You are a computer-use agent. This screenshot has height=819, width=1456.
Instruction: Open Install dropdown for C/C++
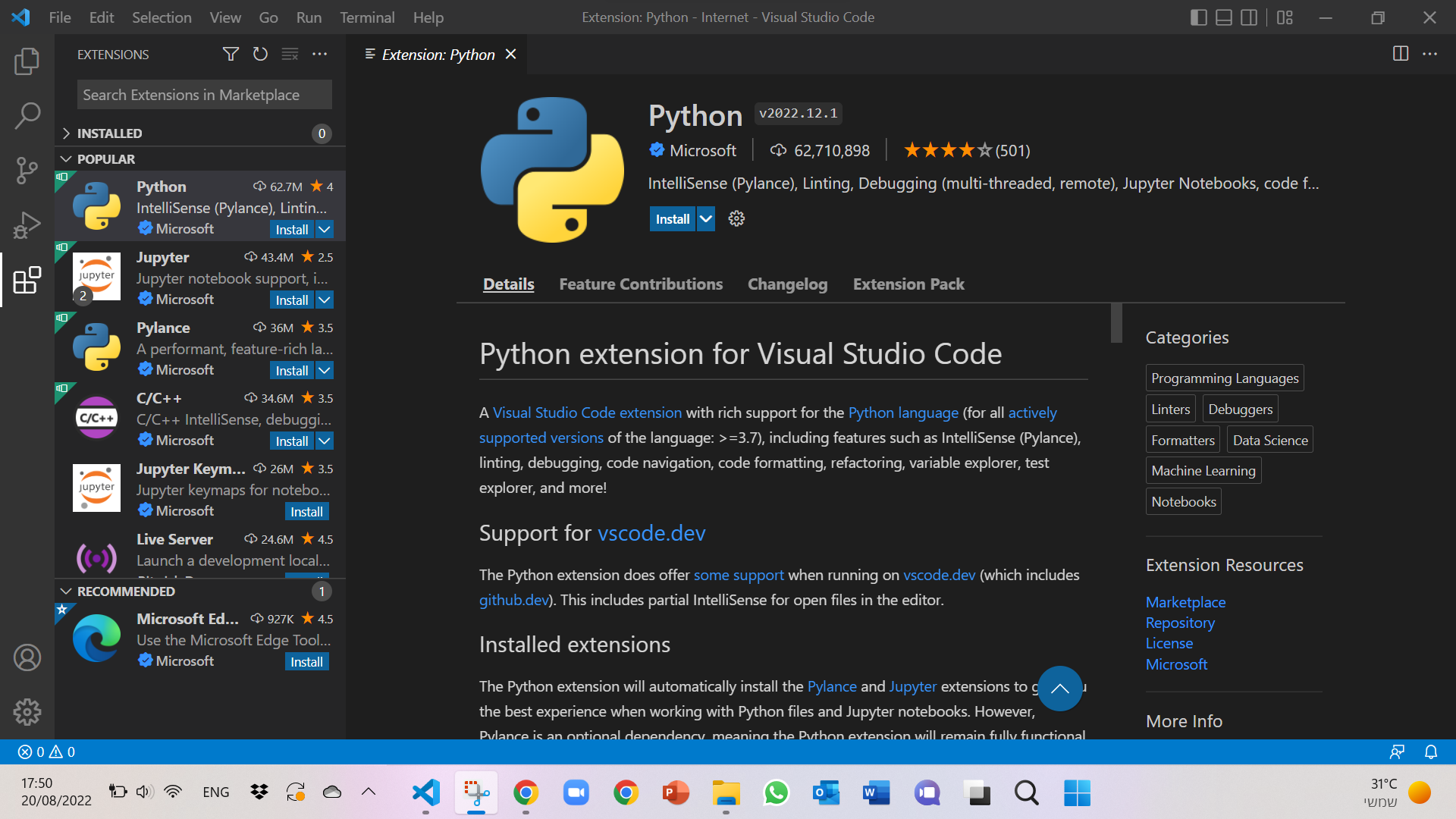click(x=325, y=441)
